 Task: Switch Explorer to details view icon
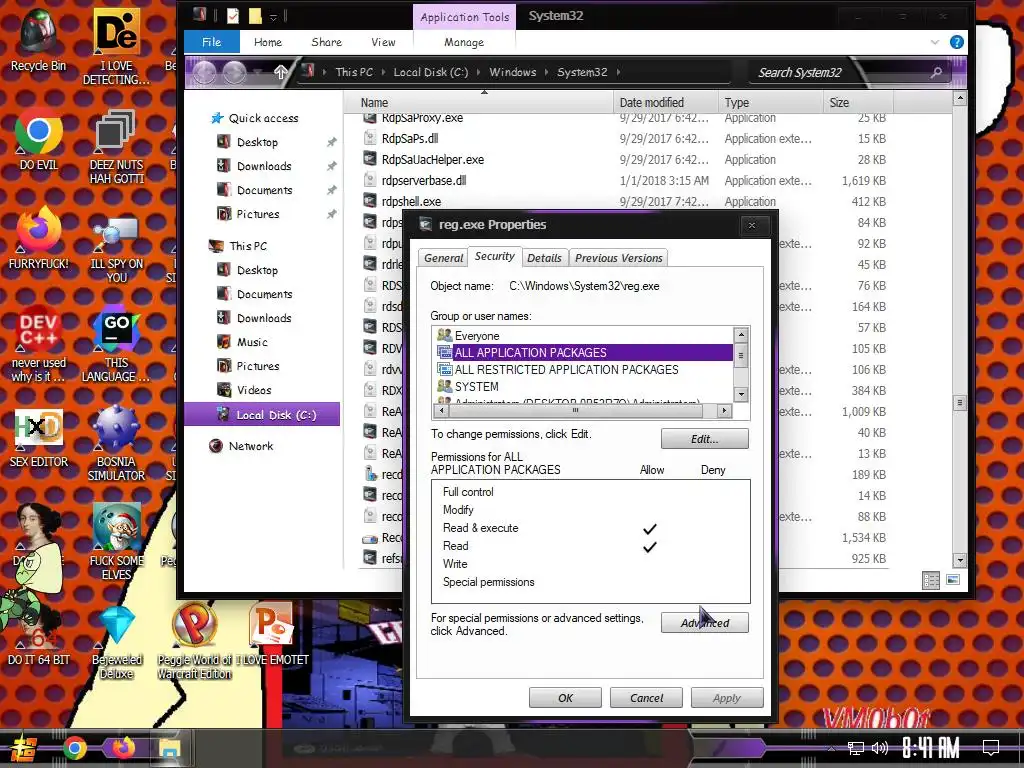point(931,580)
